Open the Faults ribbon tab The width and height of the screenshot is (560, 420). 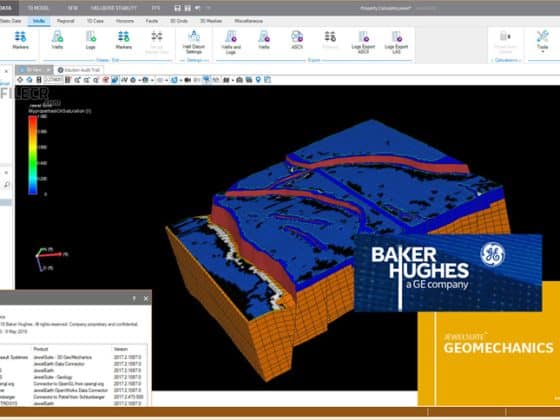point(152,21)
